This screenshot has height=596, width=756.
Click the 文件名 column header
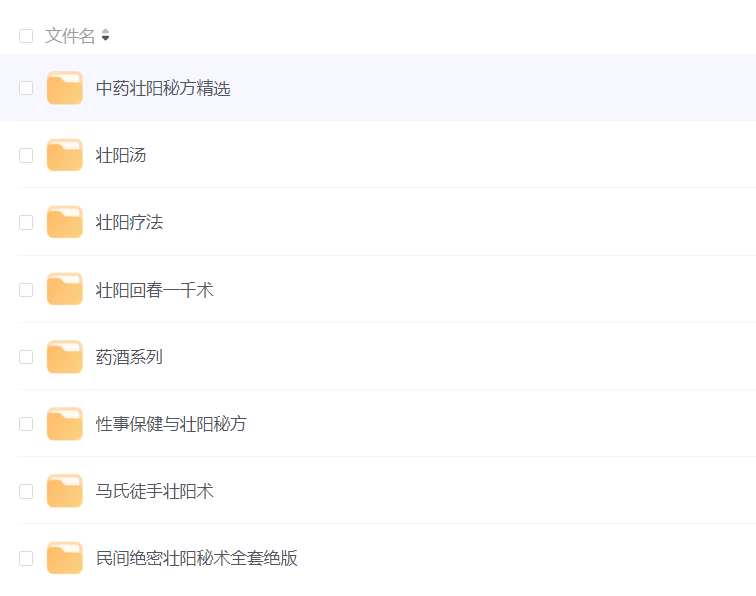coord(70,36)
